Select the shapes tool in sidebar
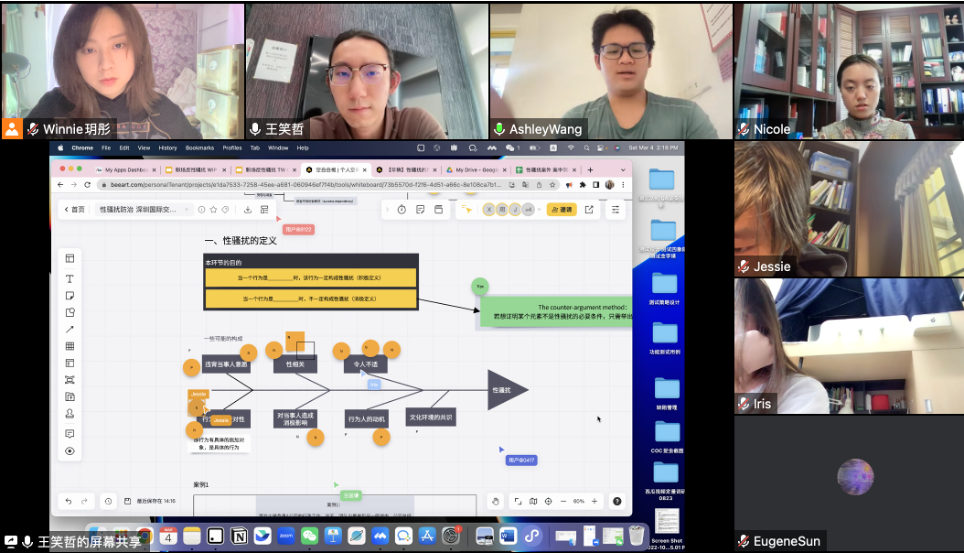 [x=69, y=312]
